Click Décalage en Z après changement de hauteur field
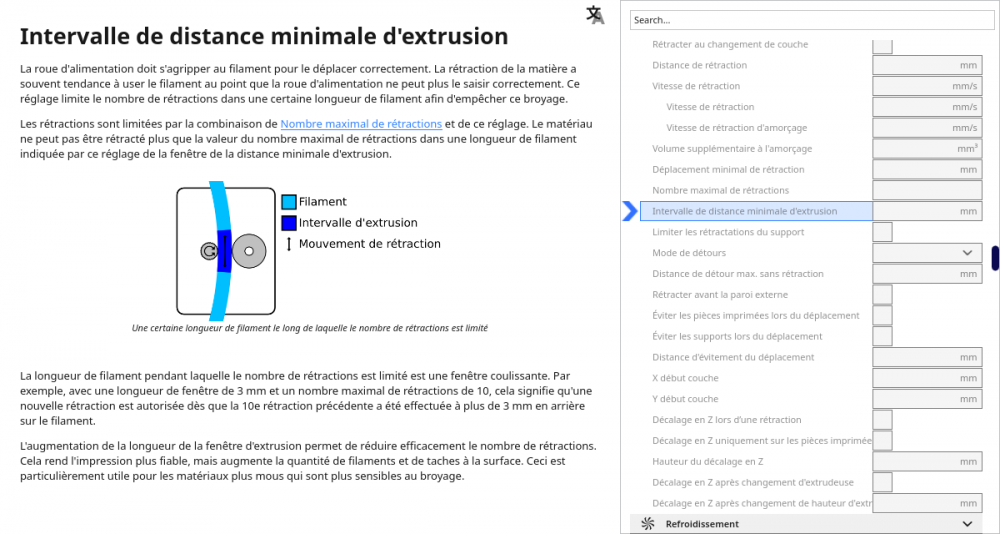 [927, 503]
